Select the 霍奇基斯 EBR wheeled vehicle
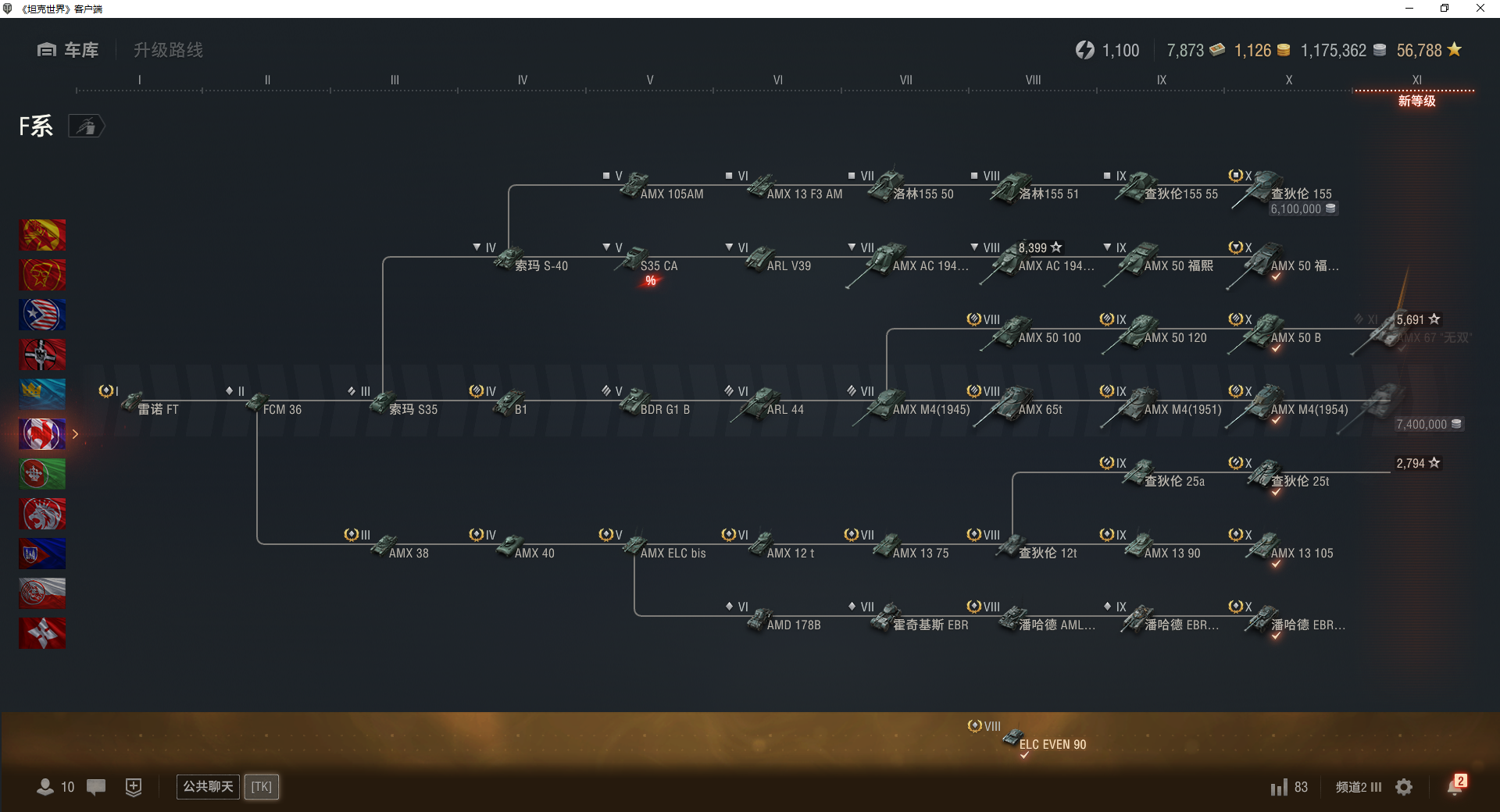Image resolution: width=1500 pixels, height=812 pixels. tap(909, 617)
